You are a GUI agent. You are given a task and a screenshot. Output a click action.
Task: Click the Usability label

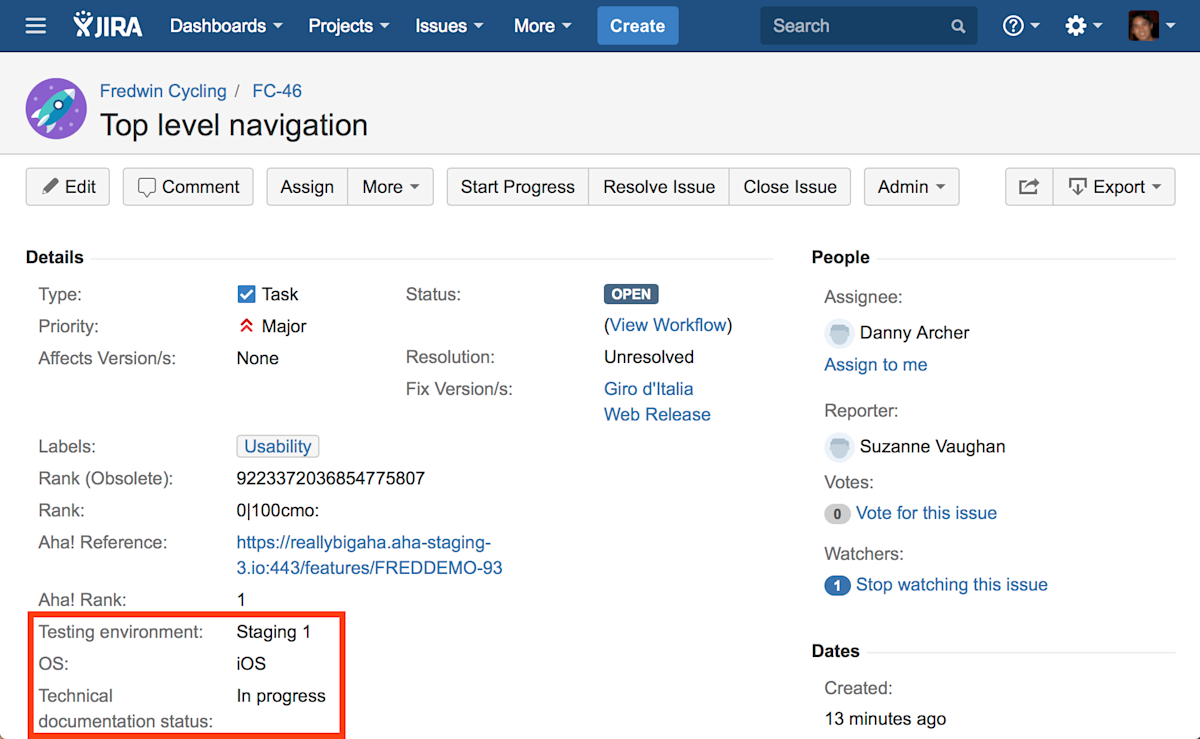278,447
